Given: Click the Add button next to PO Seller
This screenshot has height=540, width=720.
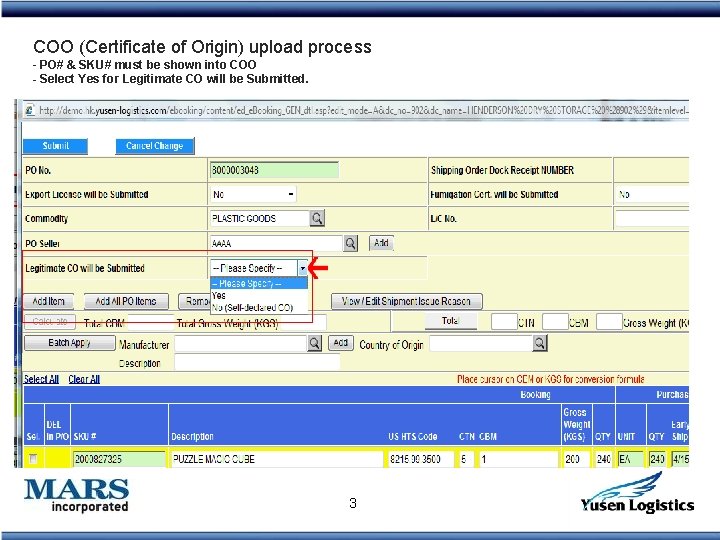Looking at the screenshot, I should coord(381,243).
